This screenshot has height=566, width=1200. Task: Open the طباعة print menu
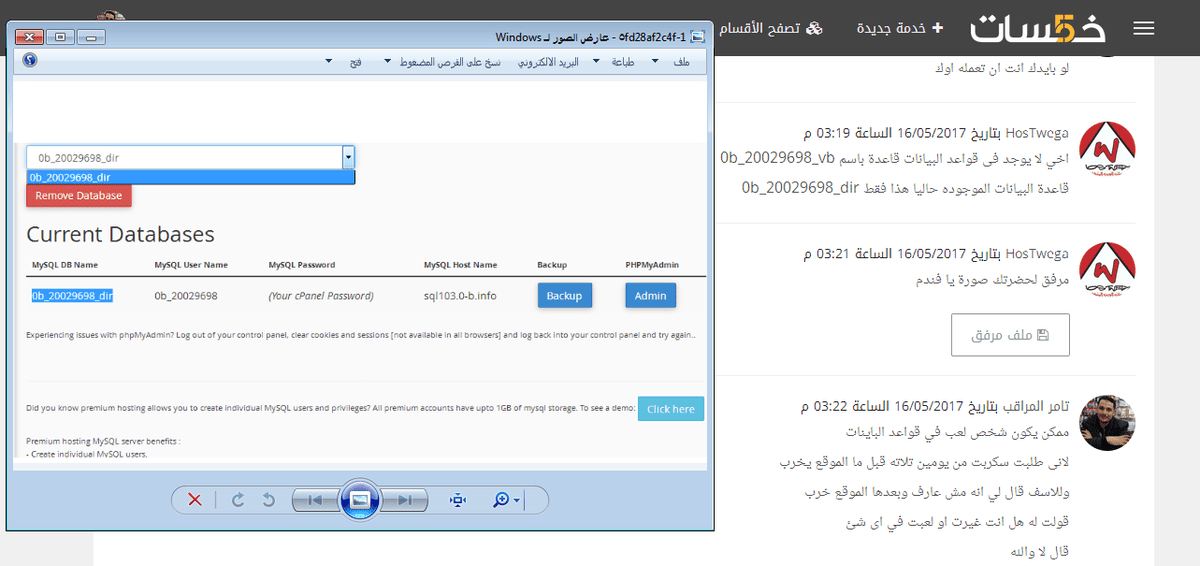[621, 62]
